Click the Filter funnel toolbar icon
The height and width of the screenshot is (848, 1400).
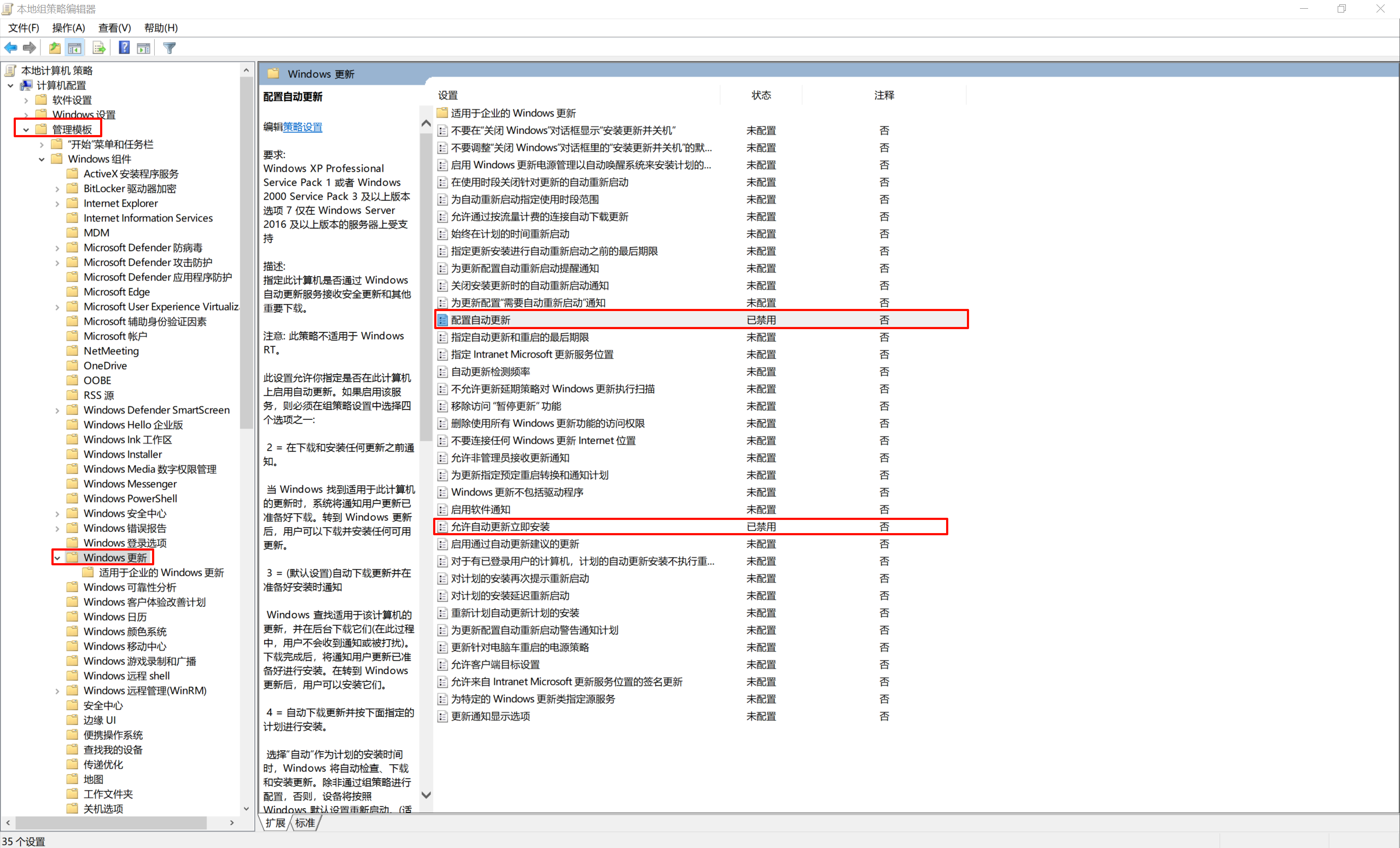tap(170, 48)
